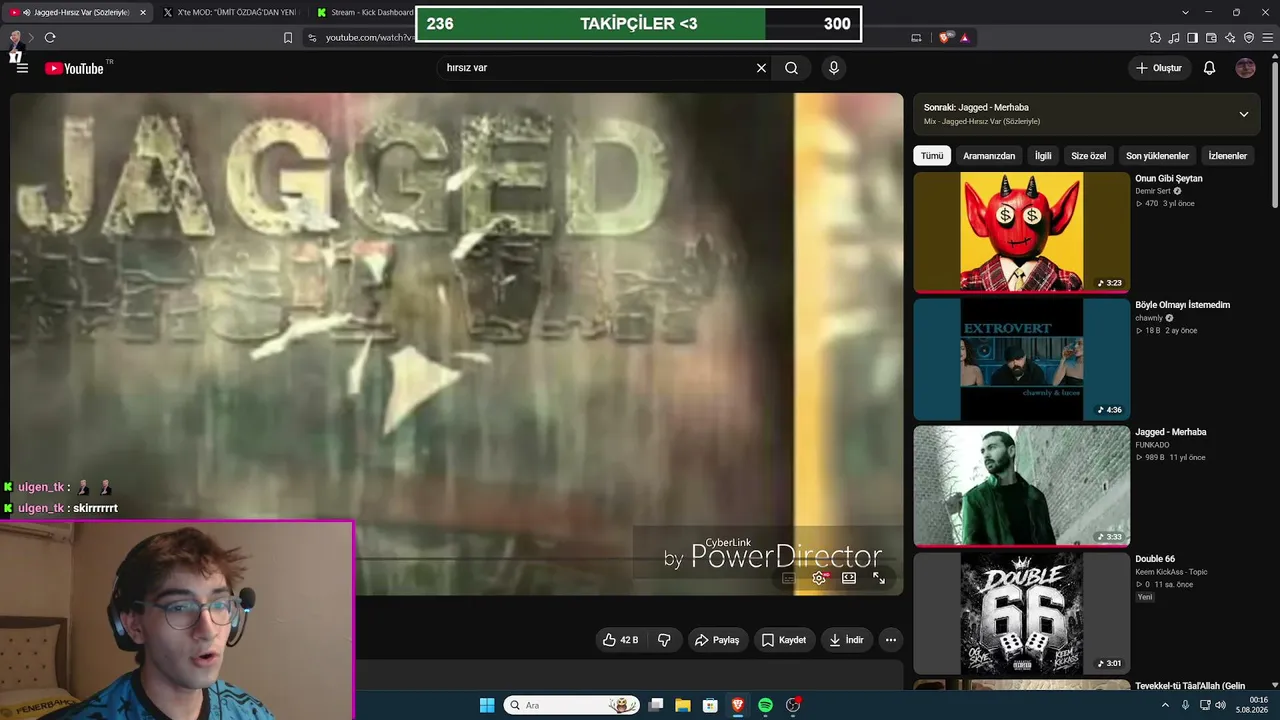1280x720 pixels.
Task: Select the İlgili filter chip
Action: [x=1043, y=156]
